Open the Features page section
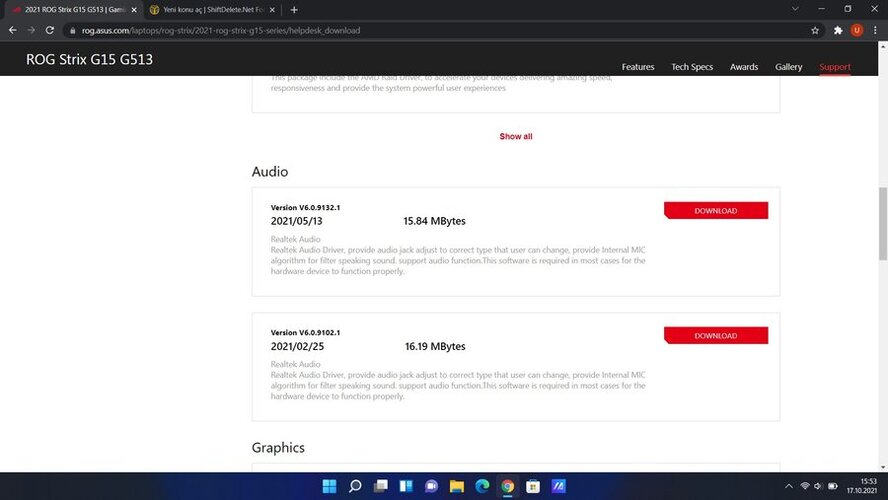Screen dimensions: 888x500 coord(638,67)
